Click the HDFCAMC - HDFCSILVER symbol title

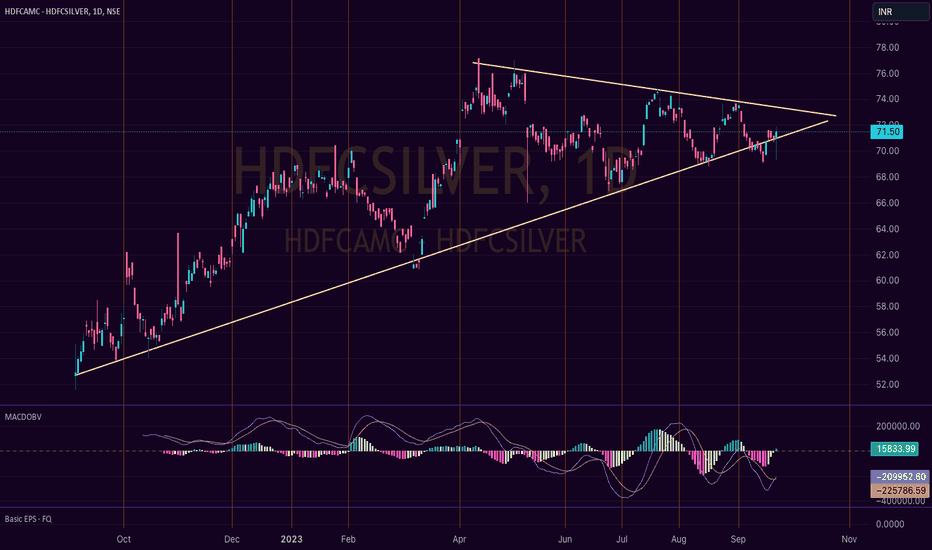[x=62, y=11]
